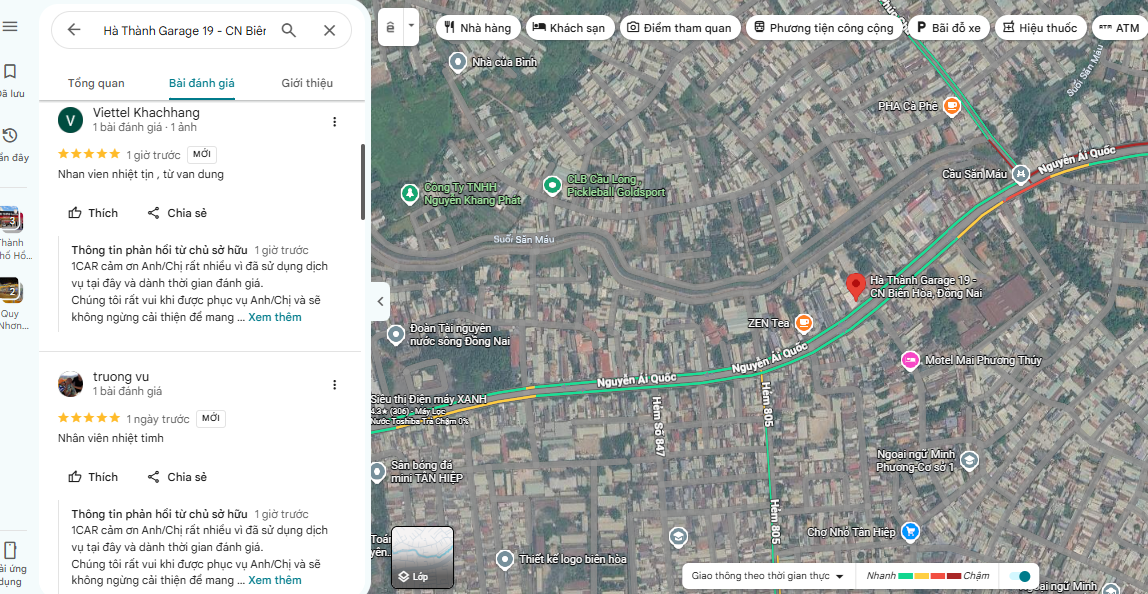Viewport: 1148px width, 594px height.
Task: Click Viettel Khachhang reviewer name
Action: point(146,113)
